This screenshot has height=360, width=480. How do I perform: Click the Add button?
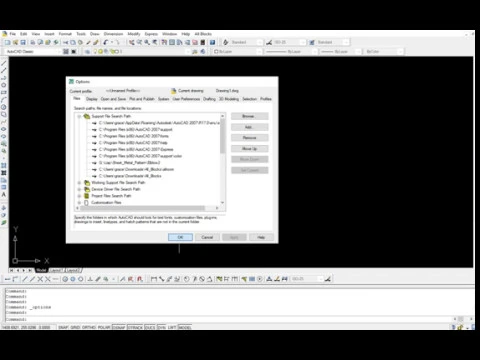(x=250, y=127)
